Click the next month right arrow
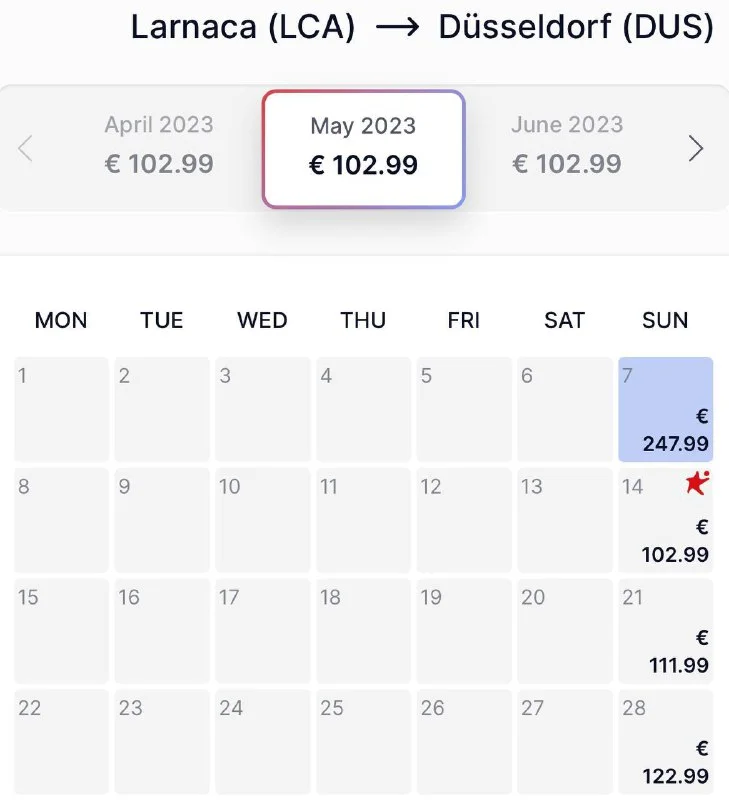Image resolution: width=729 pixels, height=800 pixels. 696,149
